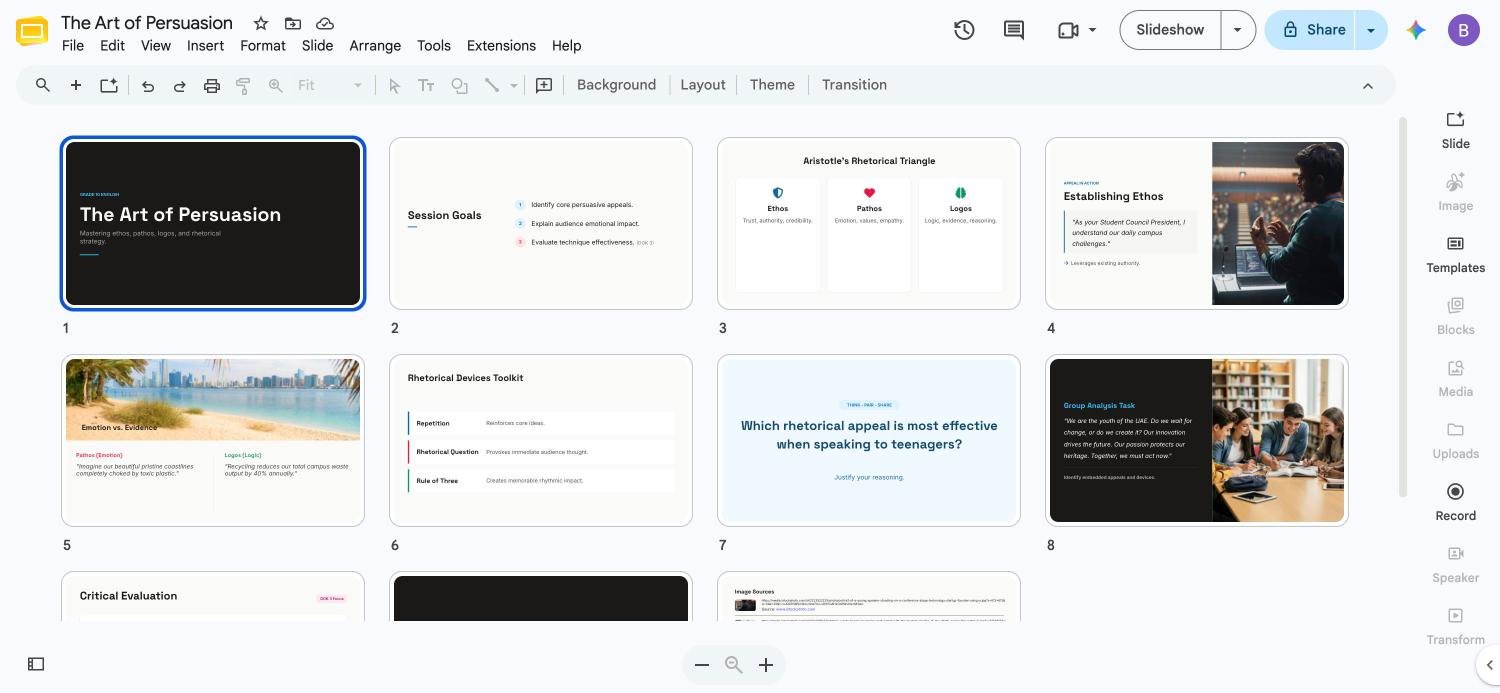Viewport: 1500px width, 693px height.
Task: Open the Uploads side panel
Action: click(1456, 440)
